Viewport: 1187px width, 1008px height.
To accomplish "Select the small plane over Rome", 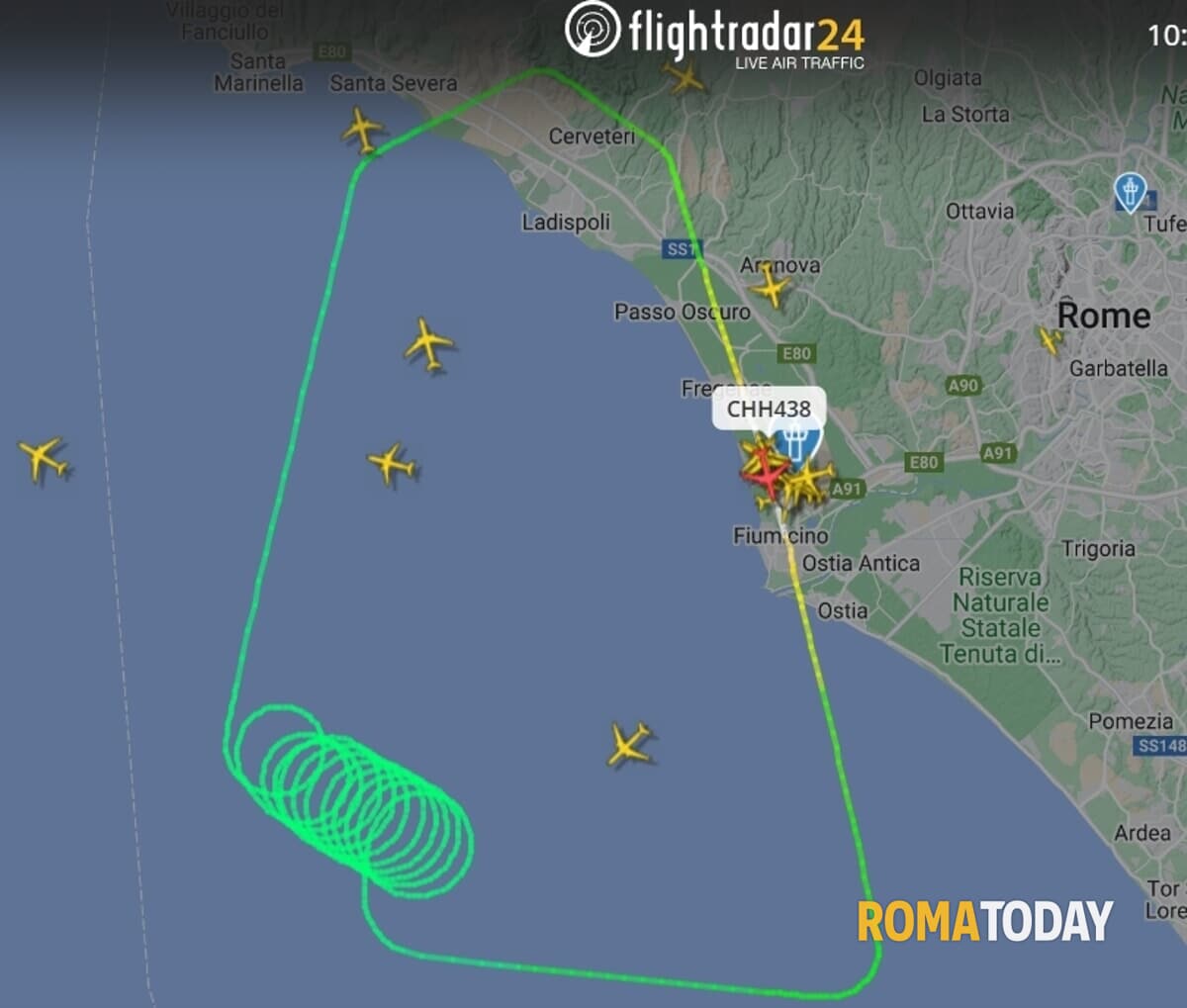I will (1050, 340).
